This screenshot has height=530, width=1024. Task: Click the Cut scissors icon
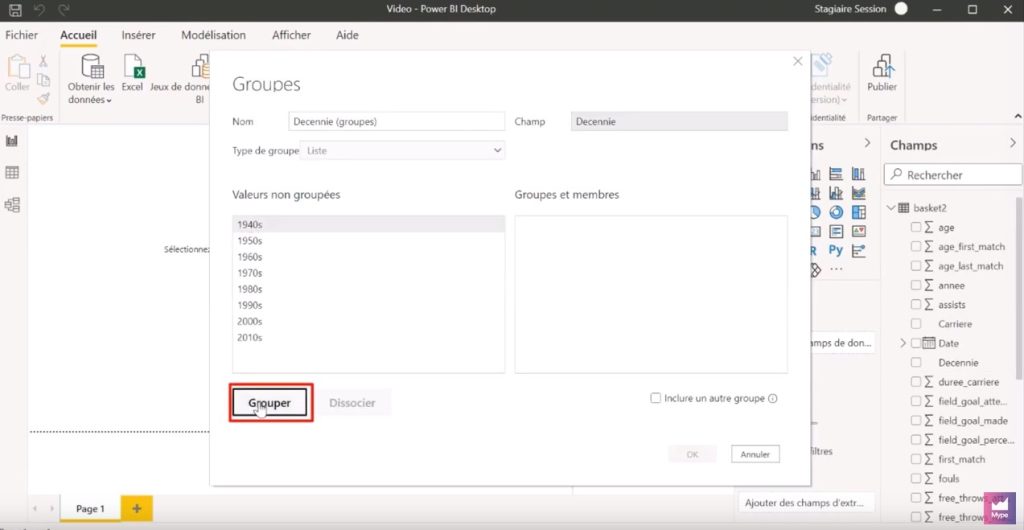pyautogui.click(x=43, y=61)
